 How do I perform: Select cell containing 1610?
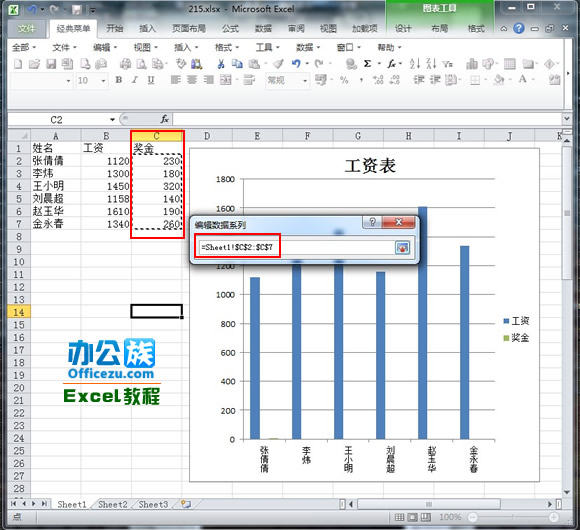[106, 211]
